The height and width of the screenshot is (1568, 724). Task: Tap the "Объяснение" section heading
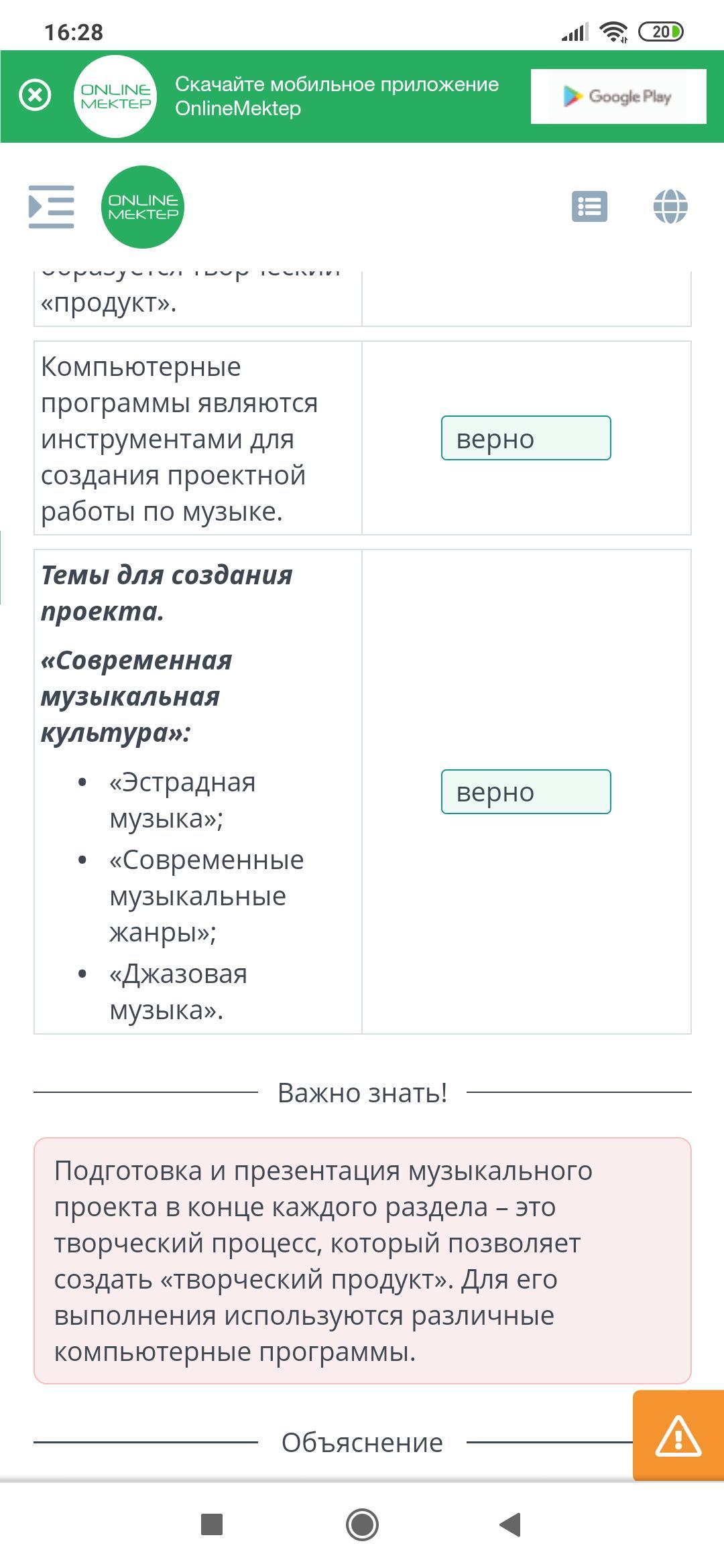coord(362,1442)
